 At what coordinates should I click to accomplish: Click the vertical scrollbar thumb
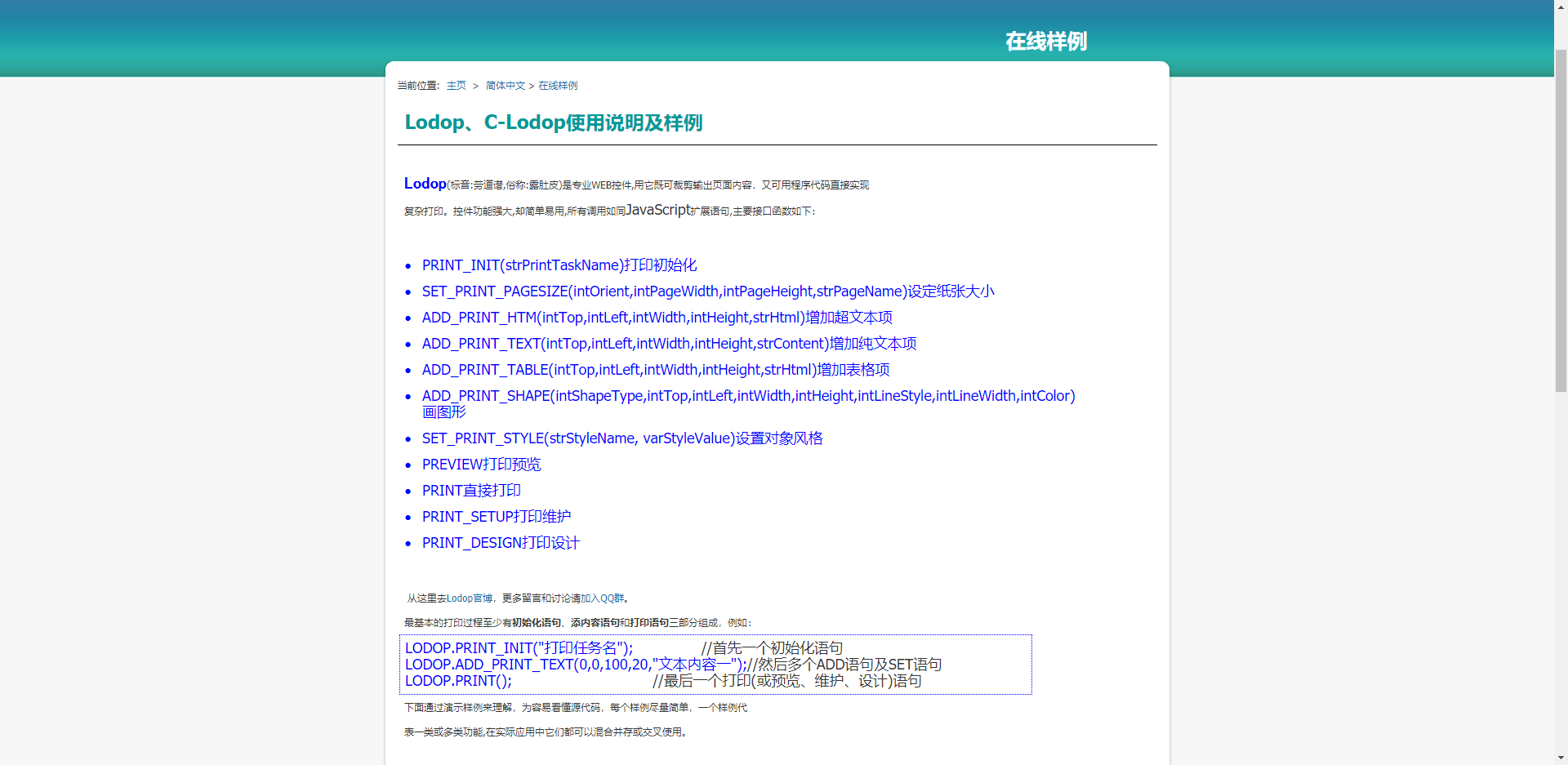(x=1561, y=220)
